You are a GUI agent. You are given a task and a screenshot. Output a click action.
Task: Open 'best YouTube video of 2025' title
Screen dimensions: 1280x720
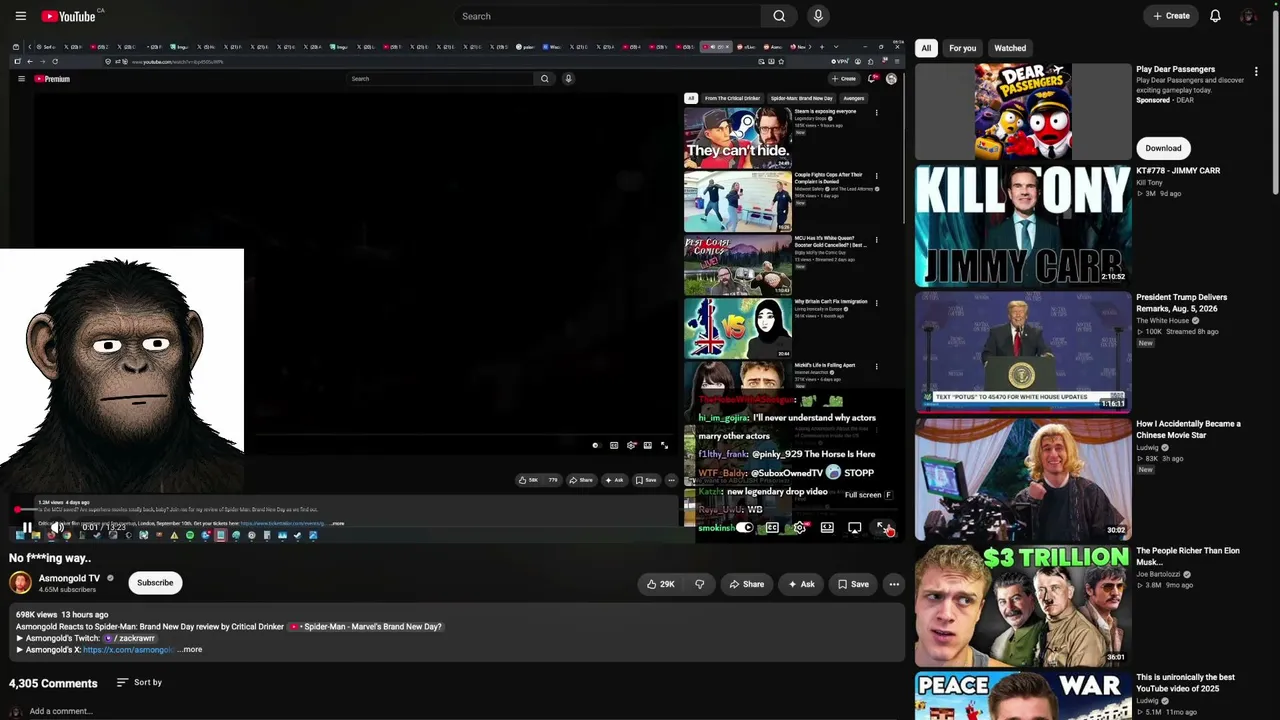pyautogui.click(x=1186, y=683)
